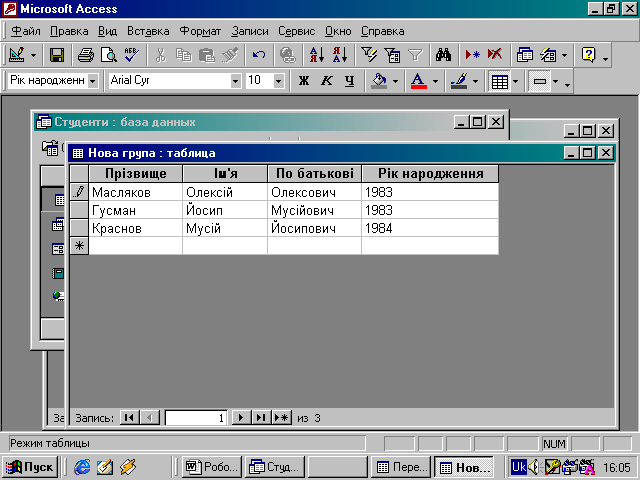Undo the last action icon
The width and height of the screenshot is (640, 480).
pyautogui.click(x=259, y=55)
